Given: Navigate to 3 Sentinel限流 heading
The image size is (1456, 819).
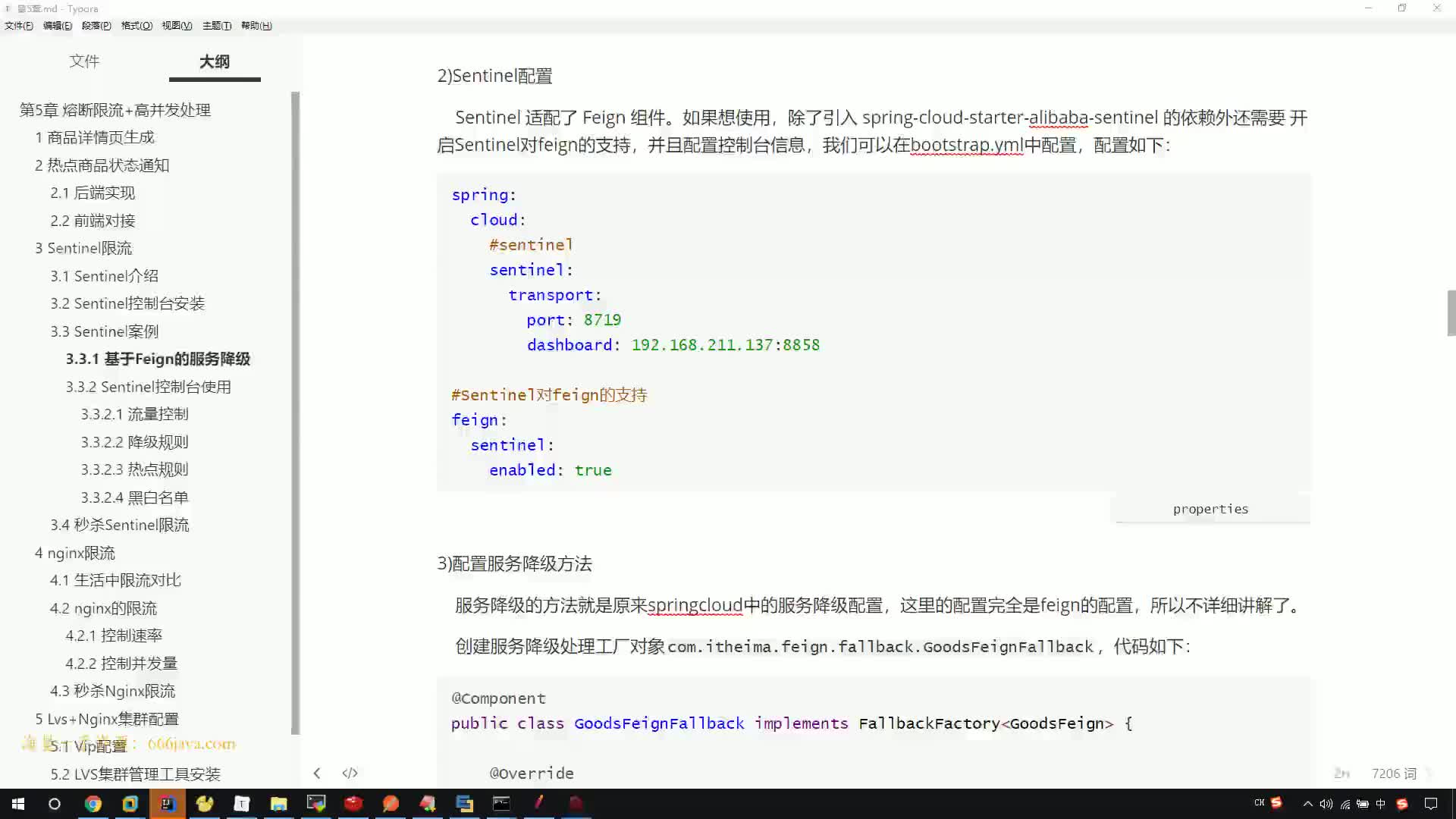Looking at the screenshot, I should coord(83,248).
